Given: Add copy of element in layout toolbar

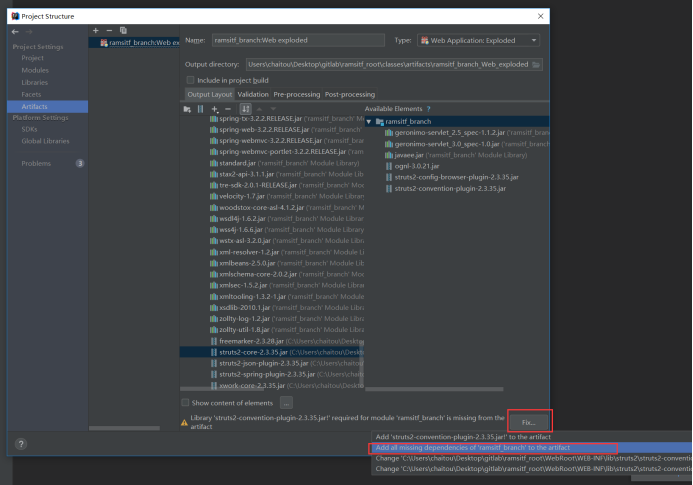Looking at the screenshot, I should (x=215, y=109).
